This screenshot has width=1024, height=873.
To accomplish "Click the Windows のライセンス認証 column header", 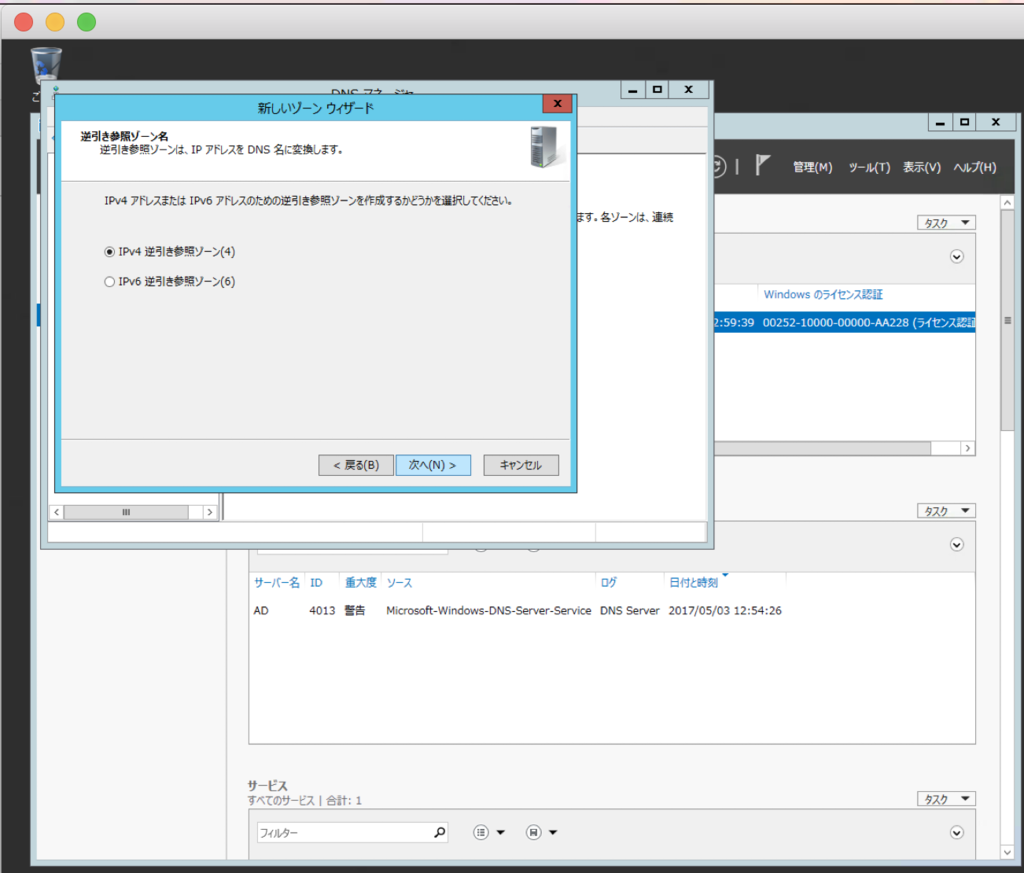I will 823,294.
